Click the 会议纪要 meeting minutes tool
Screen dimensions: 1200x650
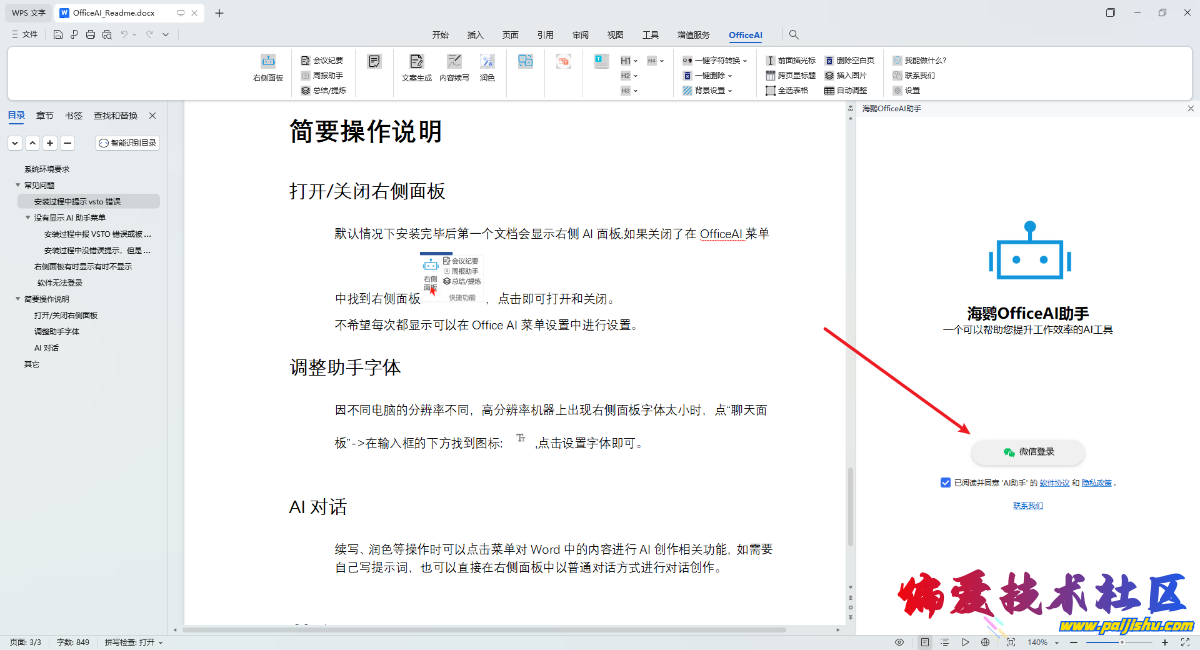(x=322, y=60)
